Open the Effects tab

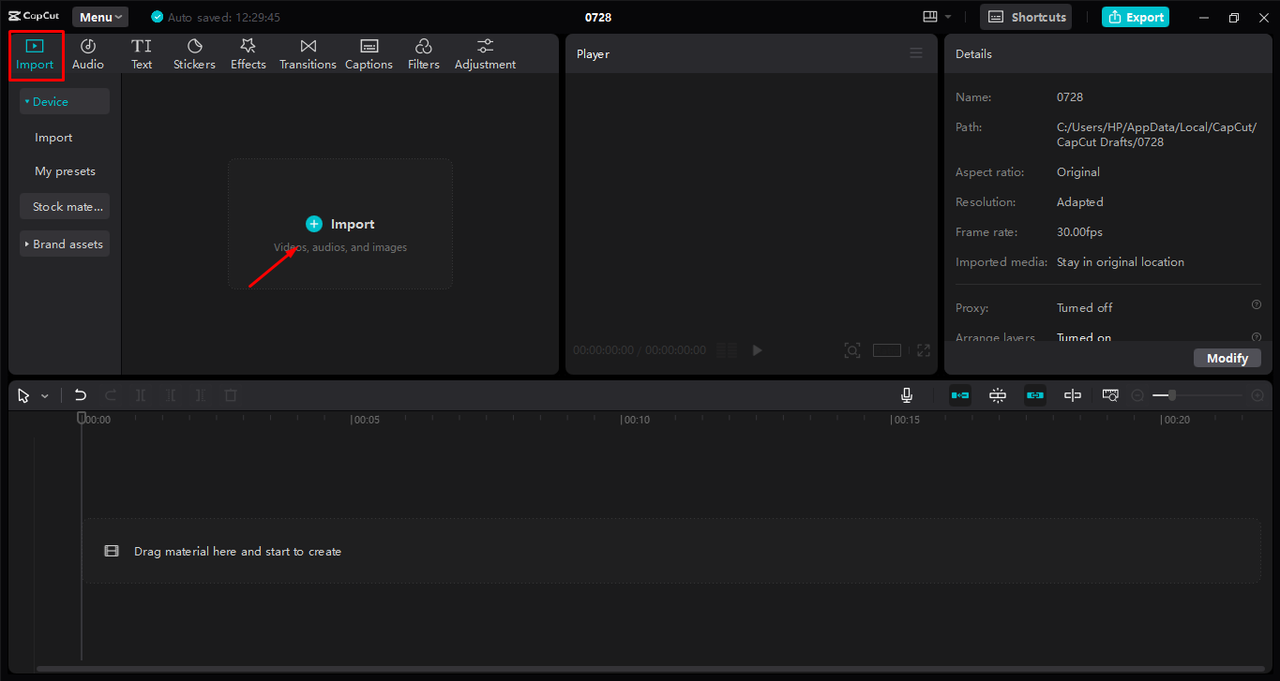point(248,55)
